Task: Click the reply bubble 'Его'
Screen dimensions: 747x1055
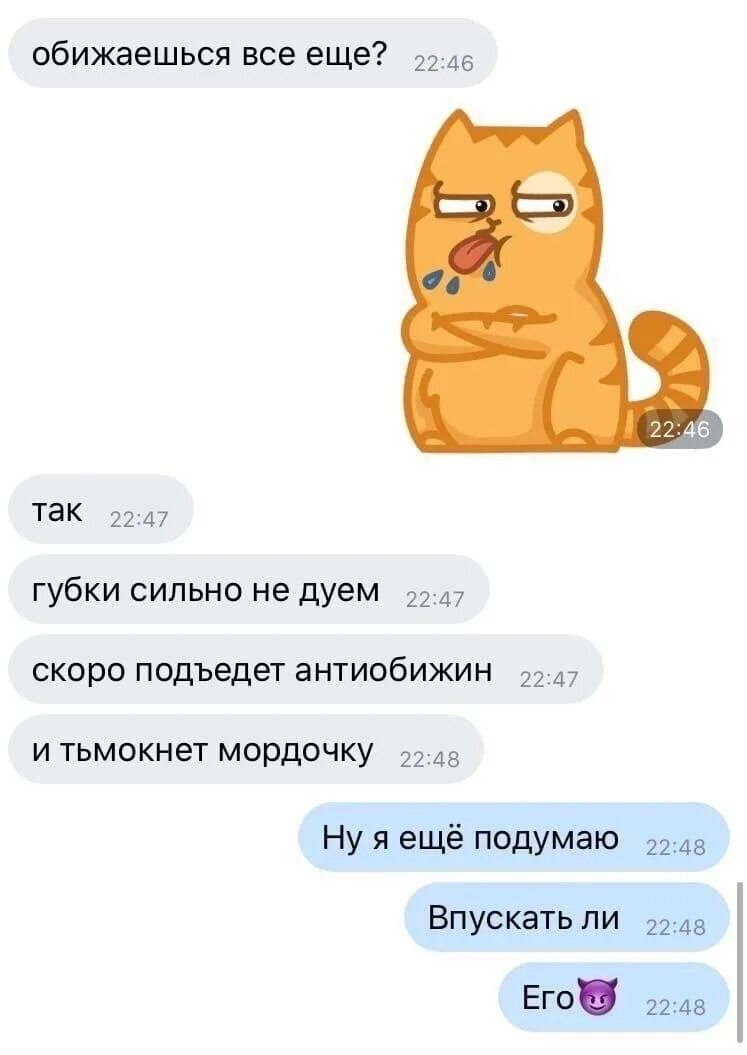Action: 614,997
